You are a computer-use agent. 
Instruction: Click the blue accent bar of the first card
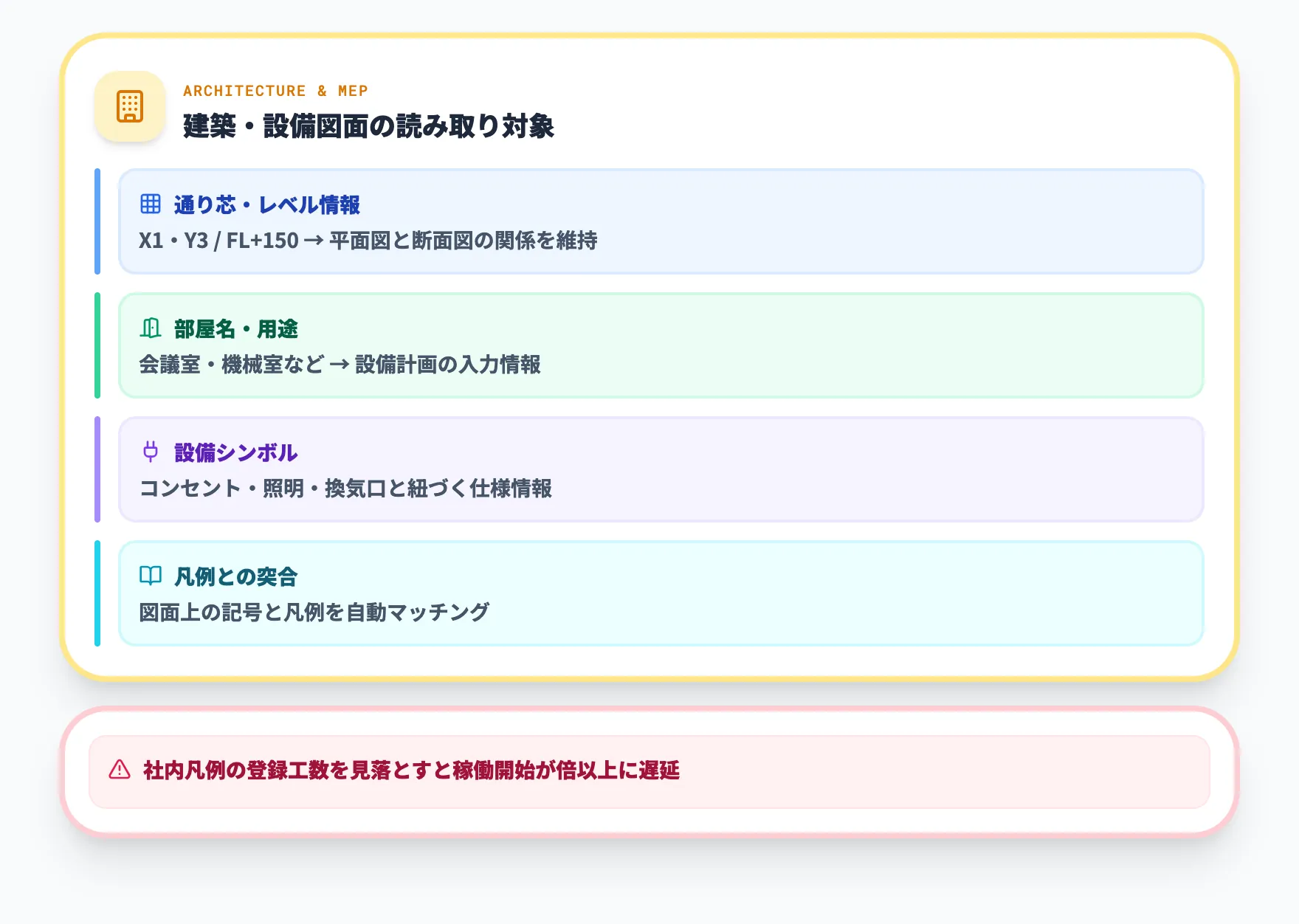point(97,221)
